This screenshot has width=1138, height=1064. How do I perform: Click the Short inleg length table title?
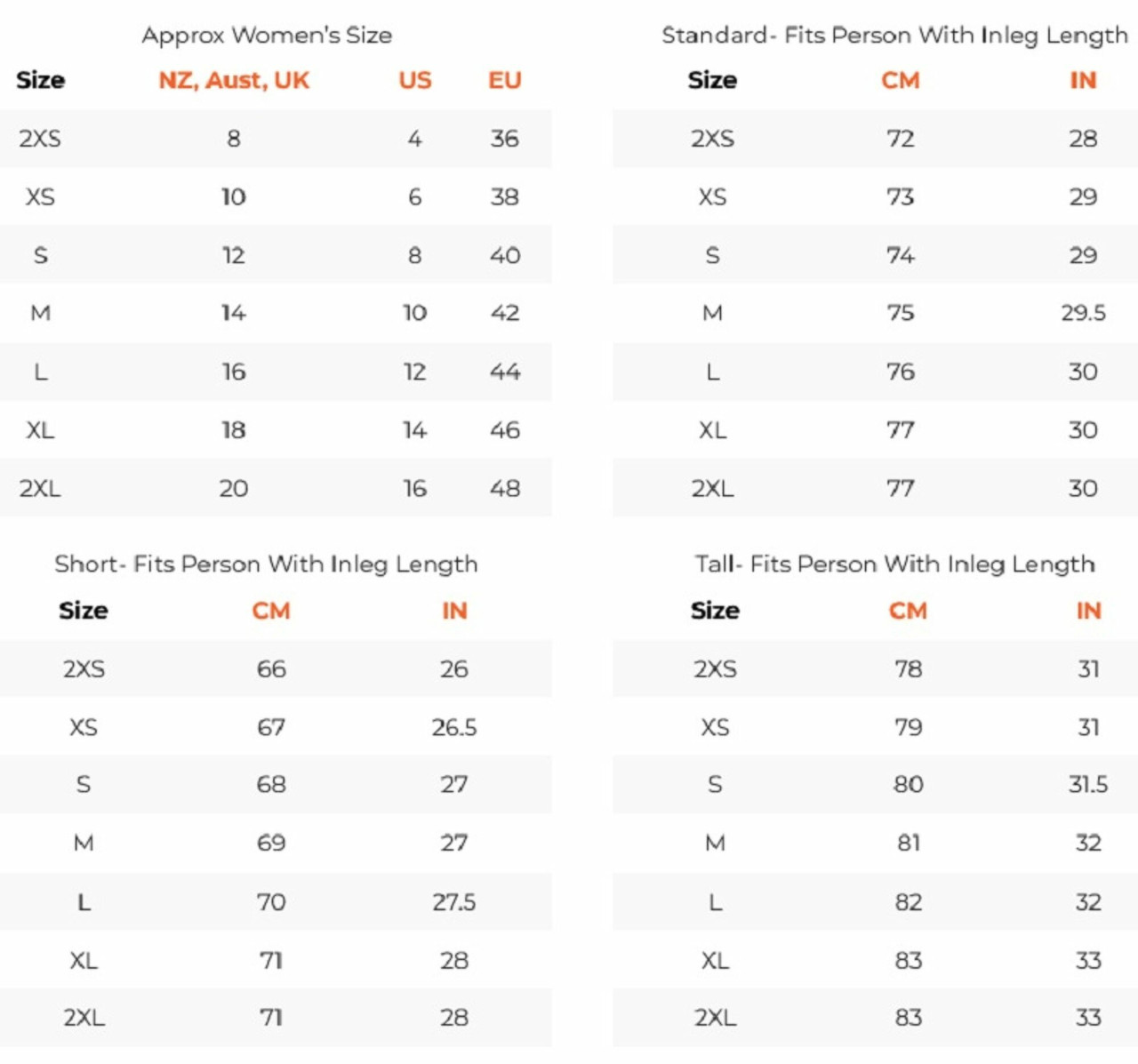[x=266, y=564]
